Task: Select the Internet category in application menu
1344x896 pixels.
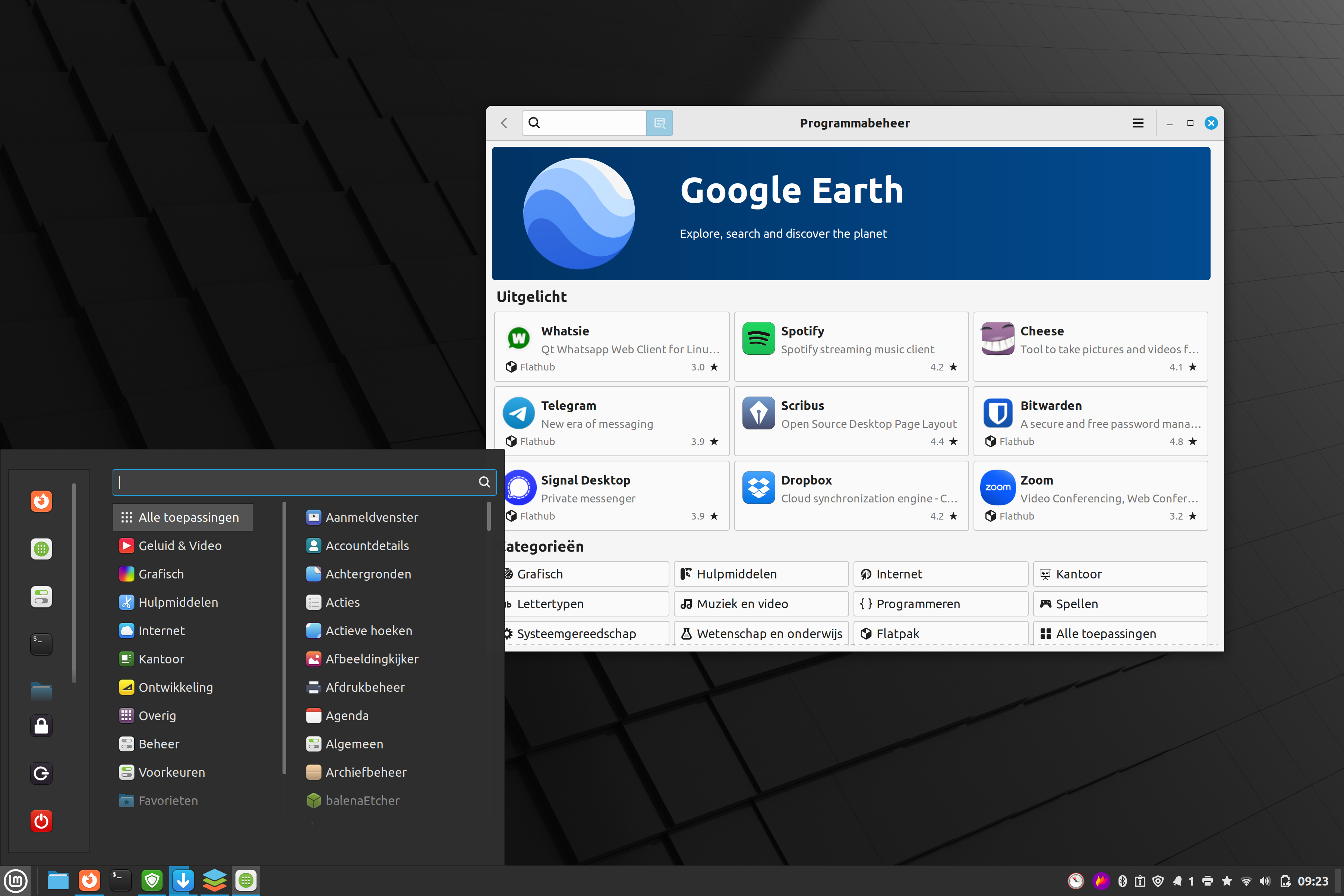Action: point(161,630)
